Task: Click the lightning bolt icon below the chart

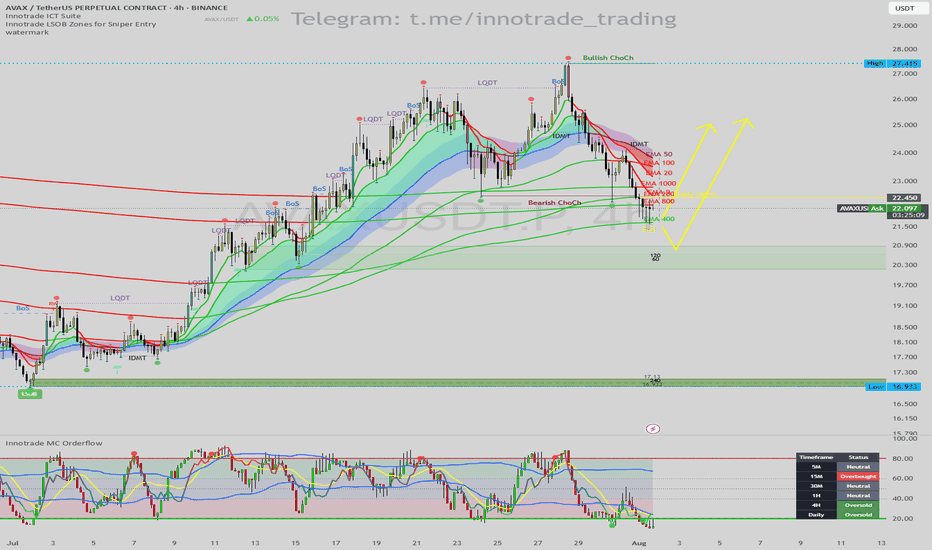Action: (653, 429)
